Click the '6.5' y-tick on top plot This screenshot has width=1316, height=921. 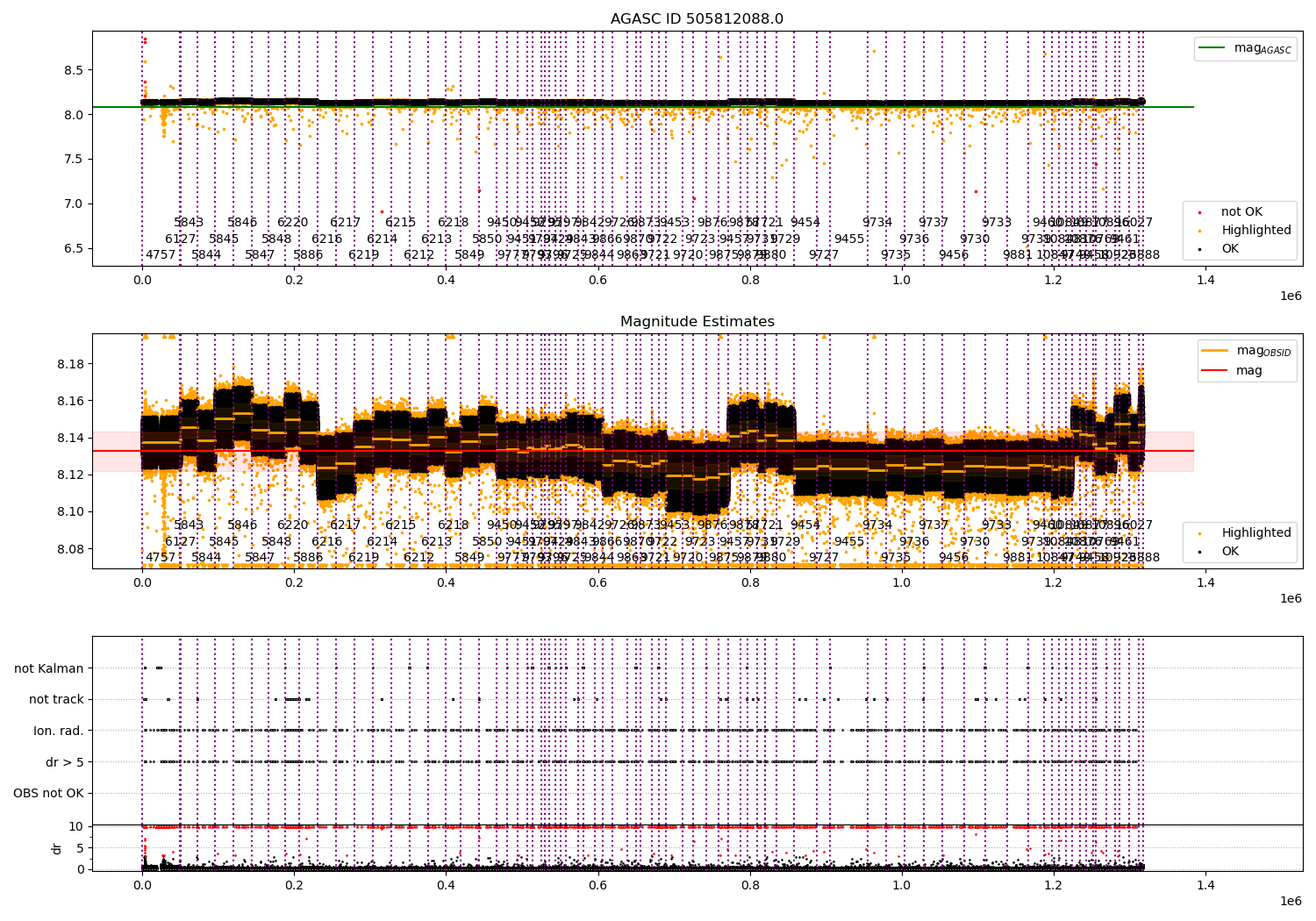click(x=74, y=249)
